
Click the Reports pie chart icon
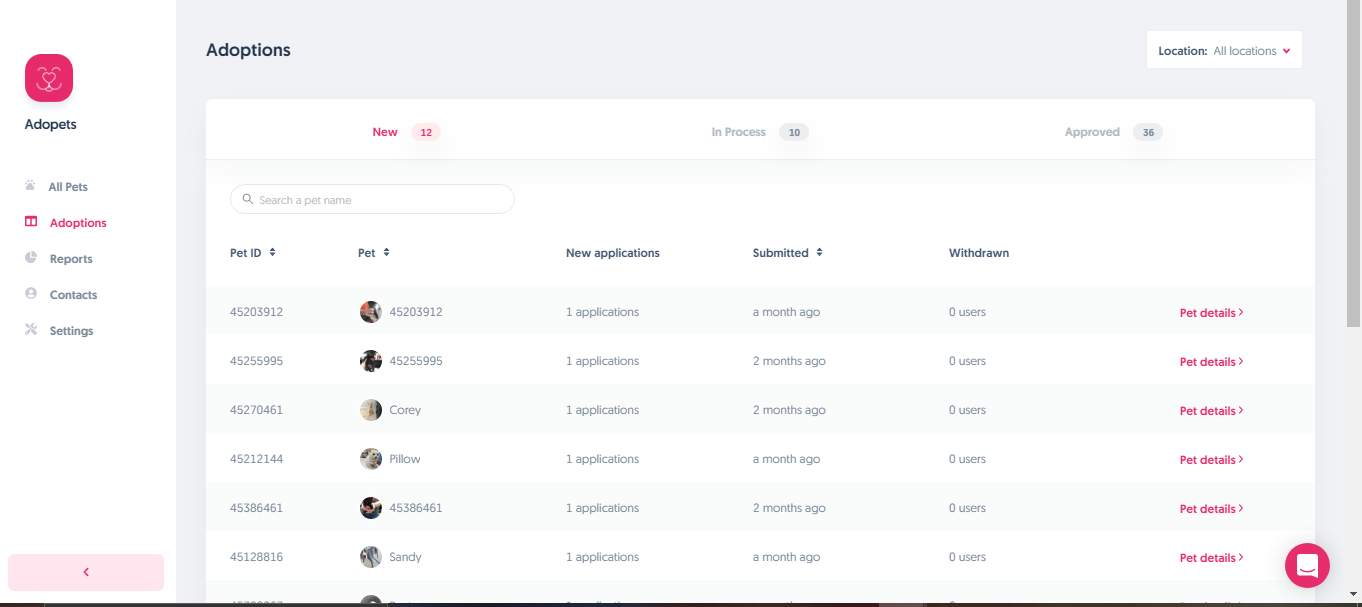click(x=31, y=258)
